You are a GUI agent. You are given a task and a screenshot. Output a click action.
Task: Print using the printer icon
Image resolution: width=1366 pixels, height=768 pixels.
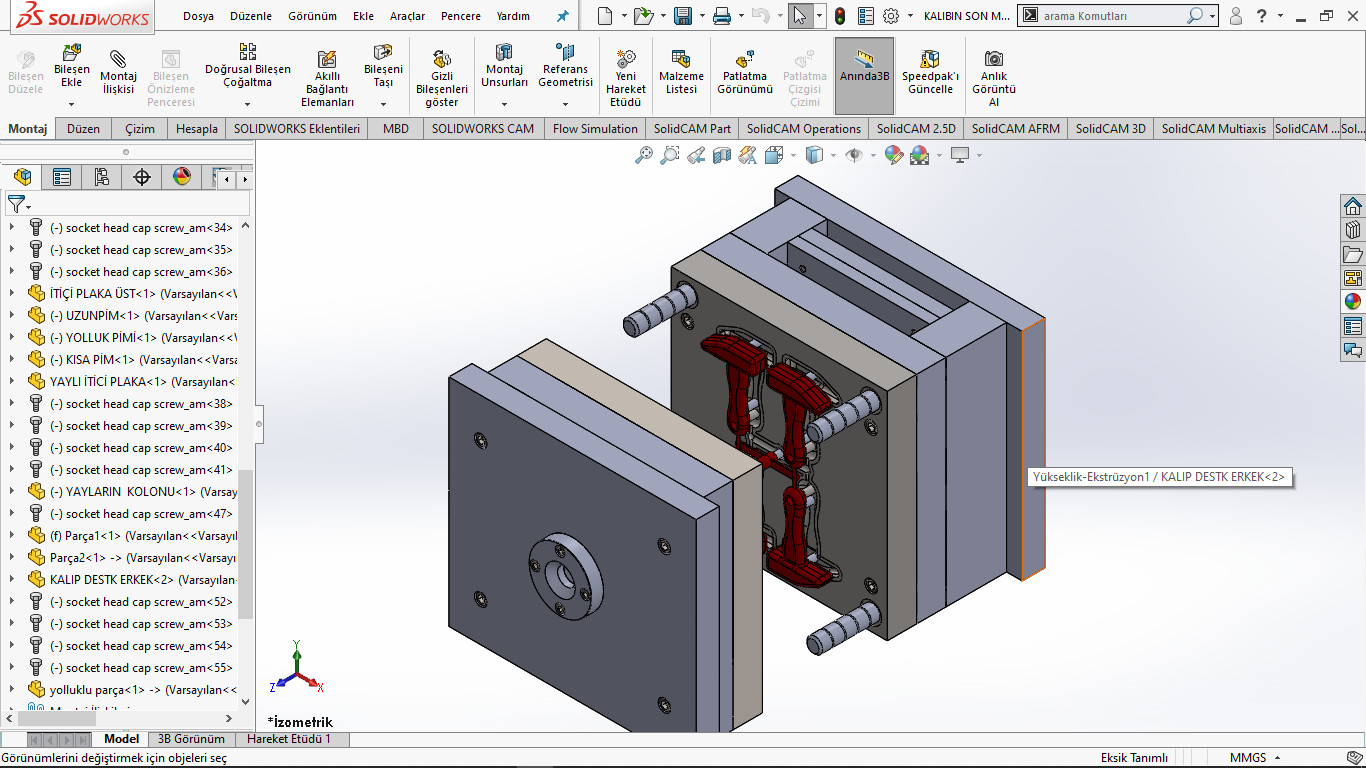(x=722, y=16)
